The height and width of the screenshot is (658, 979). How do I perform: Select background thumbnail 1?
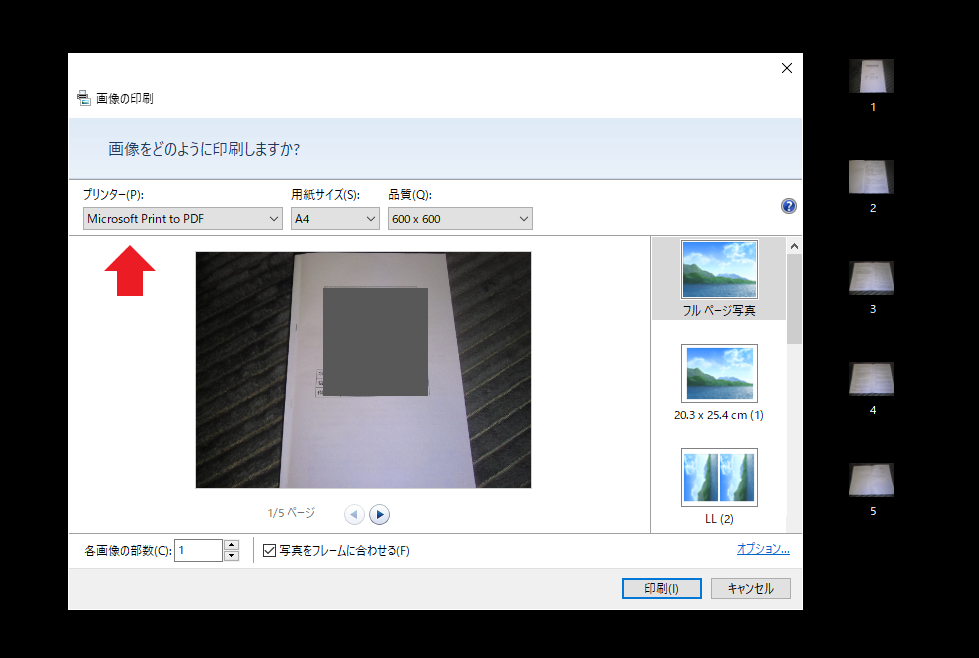coord(872,76)
